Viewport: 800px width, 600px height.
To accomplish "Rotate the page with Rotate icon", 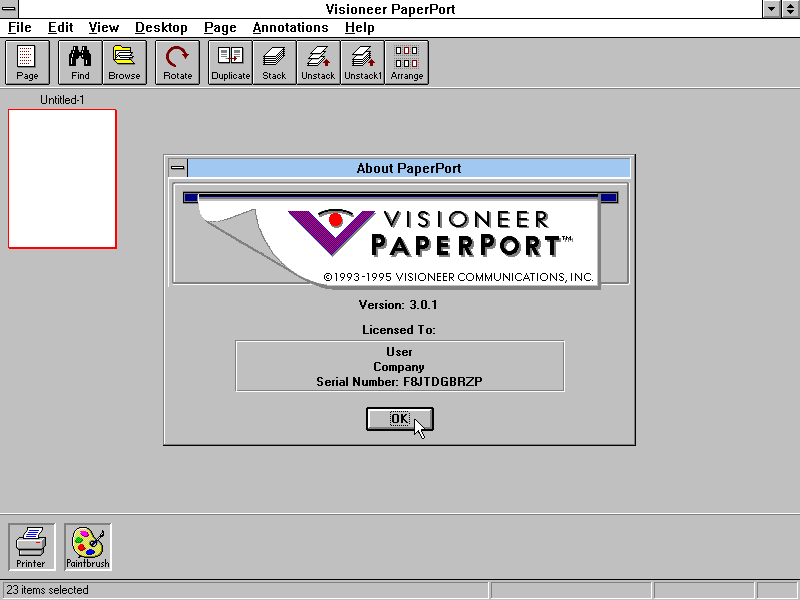I will tap(177, 62).
